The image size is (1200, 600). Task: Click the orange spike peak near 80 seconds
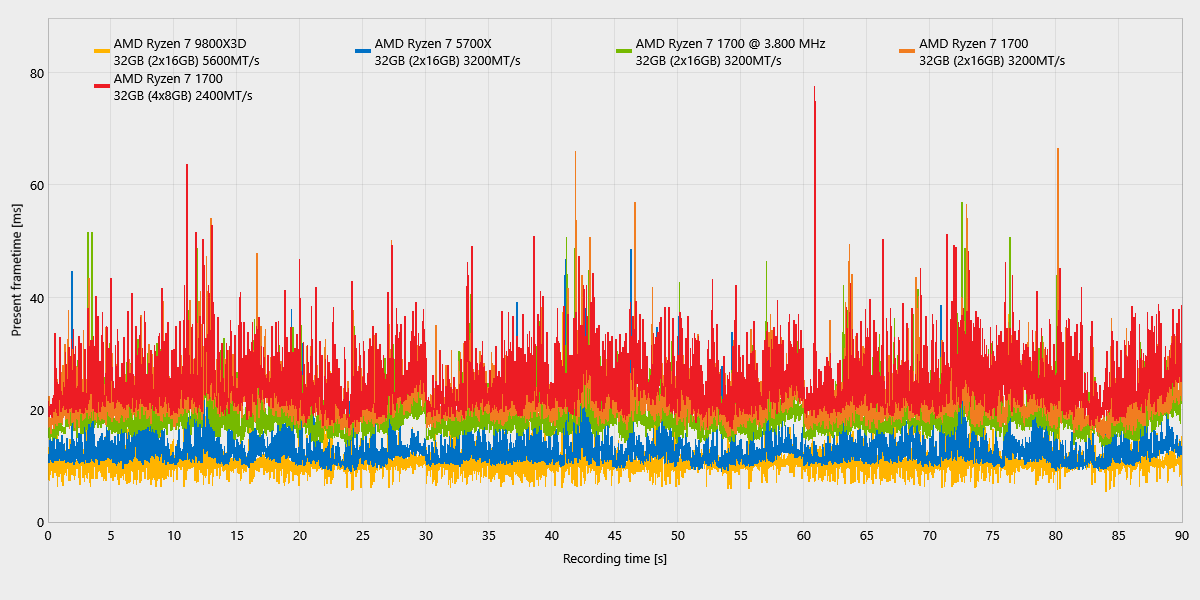(1058, 150)
